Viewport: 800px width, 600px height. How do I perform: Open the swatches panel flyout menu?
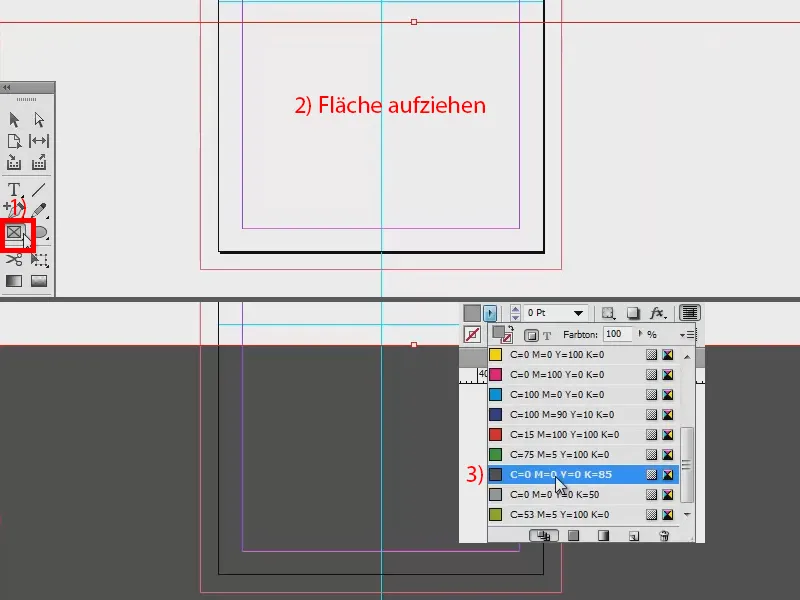(x=687, y=335)
